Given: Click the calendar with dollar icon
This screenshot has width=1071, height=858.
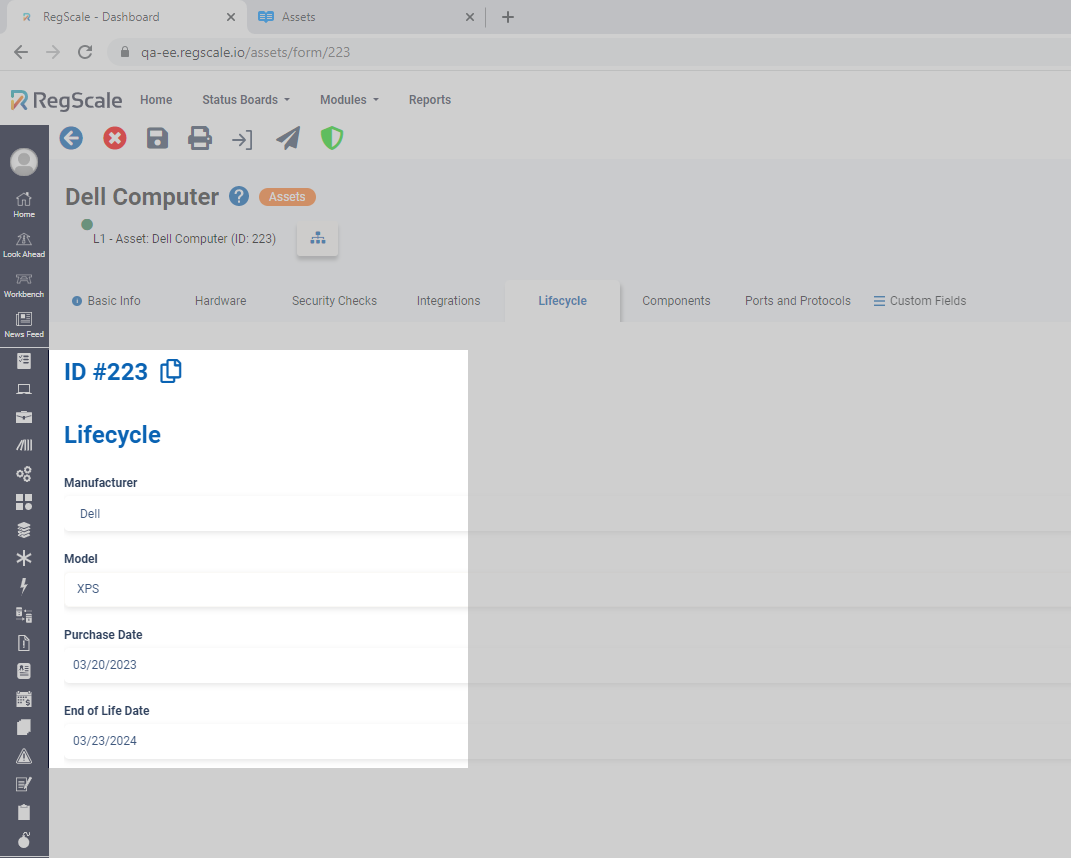Looking at the screenshot, I should tap(24, 699).
